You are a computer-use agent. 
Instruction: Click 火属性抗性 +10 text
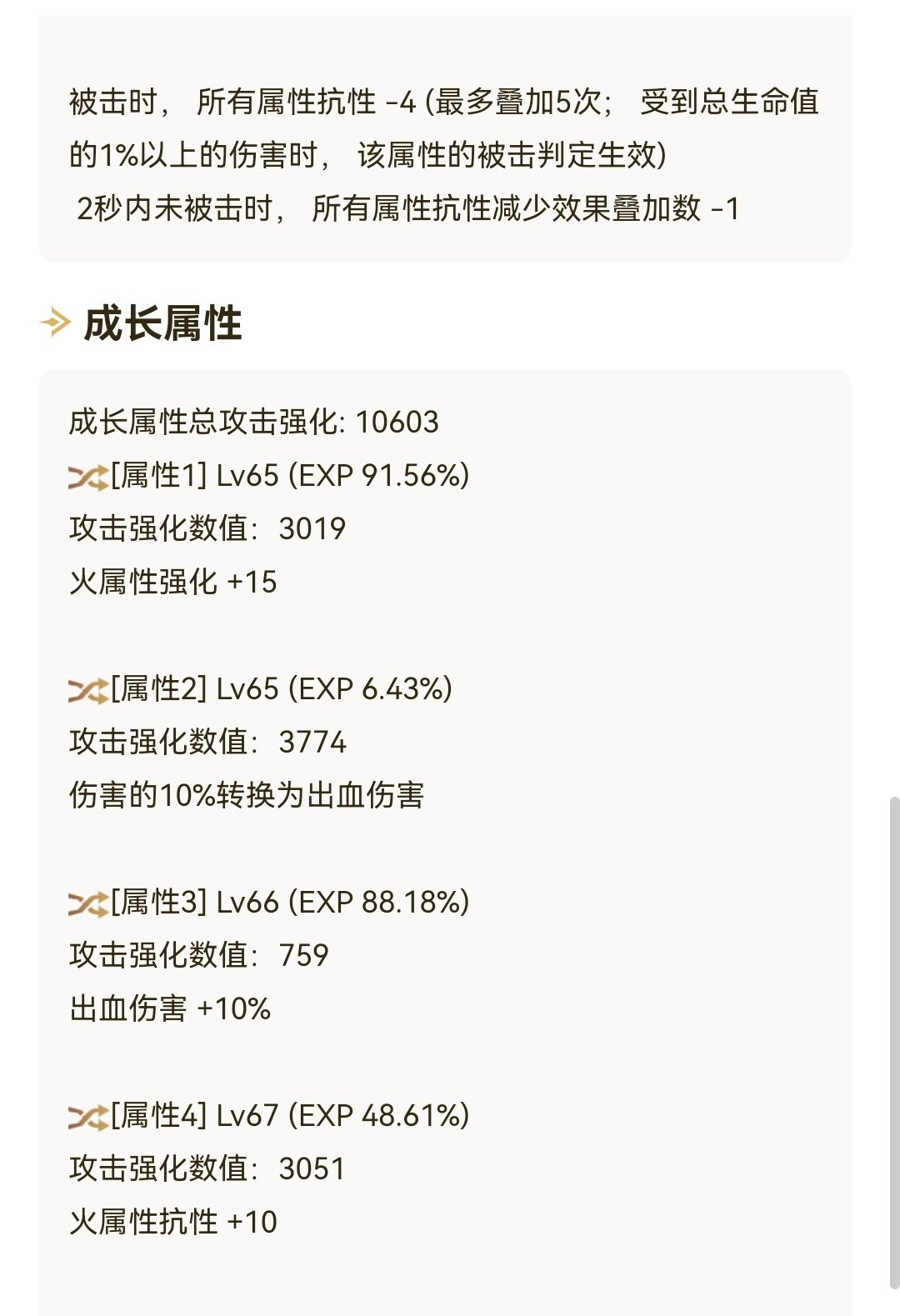pos(172,1222)
